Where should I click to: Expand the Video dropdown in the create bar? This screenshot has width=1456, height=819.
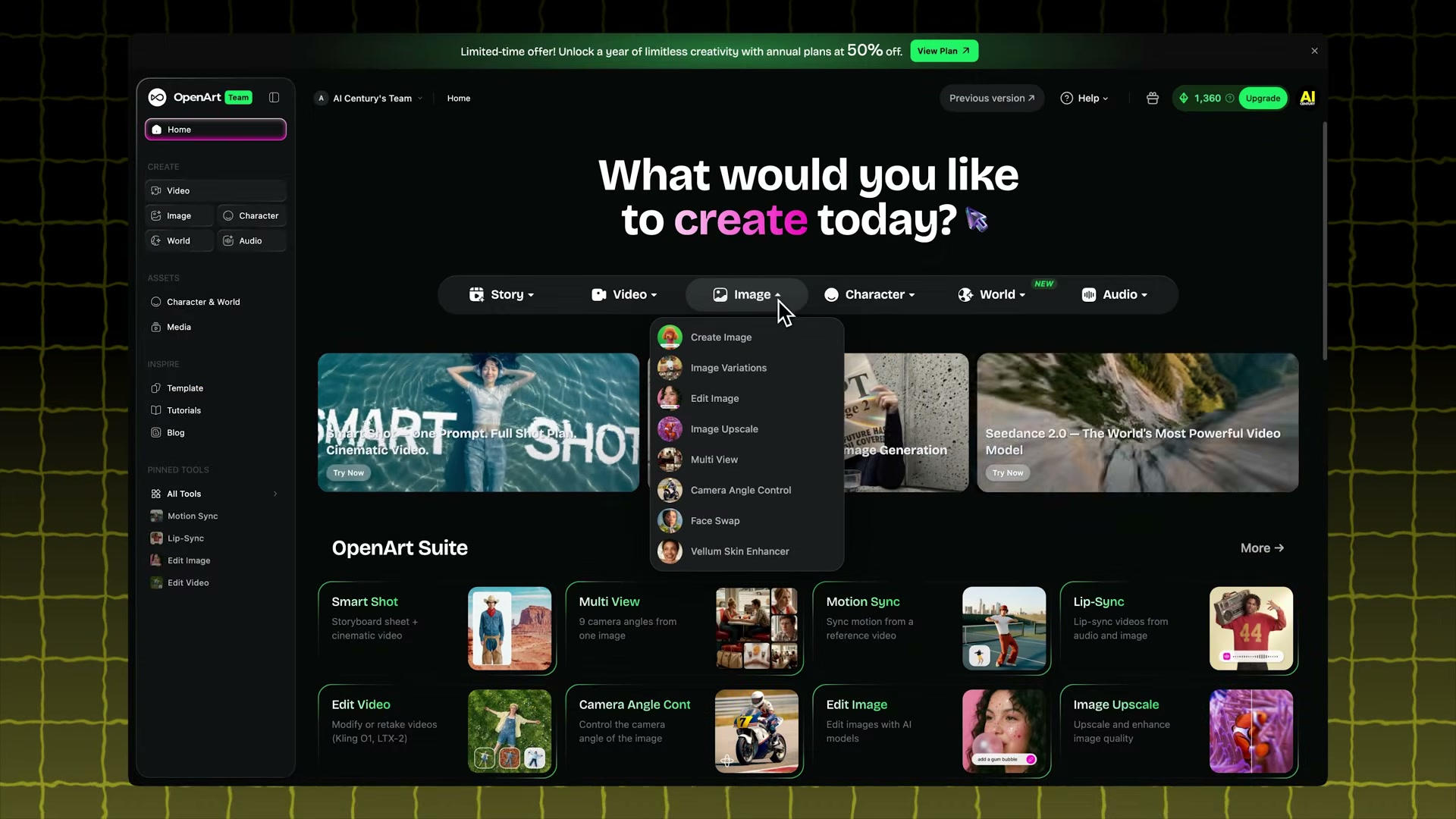pyautogui.click(x=624, y=294)
